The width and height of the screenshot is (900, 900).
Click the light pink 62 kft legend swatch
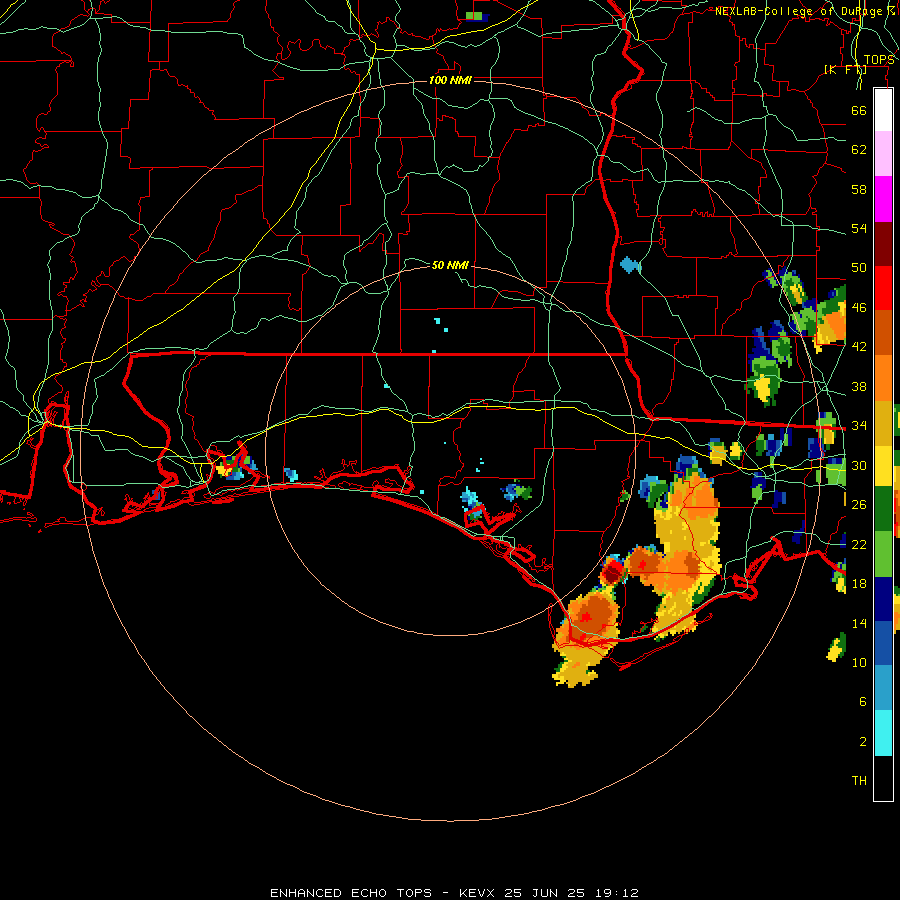[883, 154]
